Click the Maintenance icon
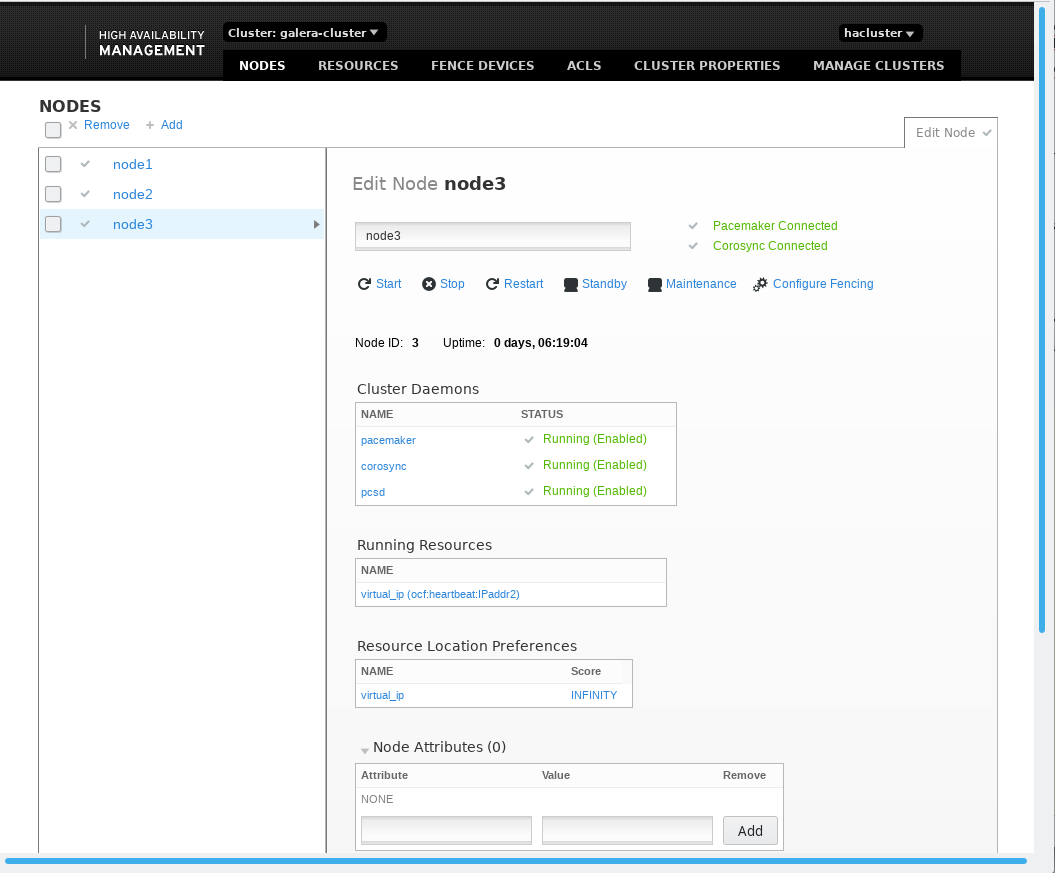This screenshot has width=1055, height=873. [x=655, y=284]
